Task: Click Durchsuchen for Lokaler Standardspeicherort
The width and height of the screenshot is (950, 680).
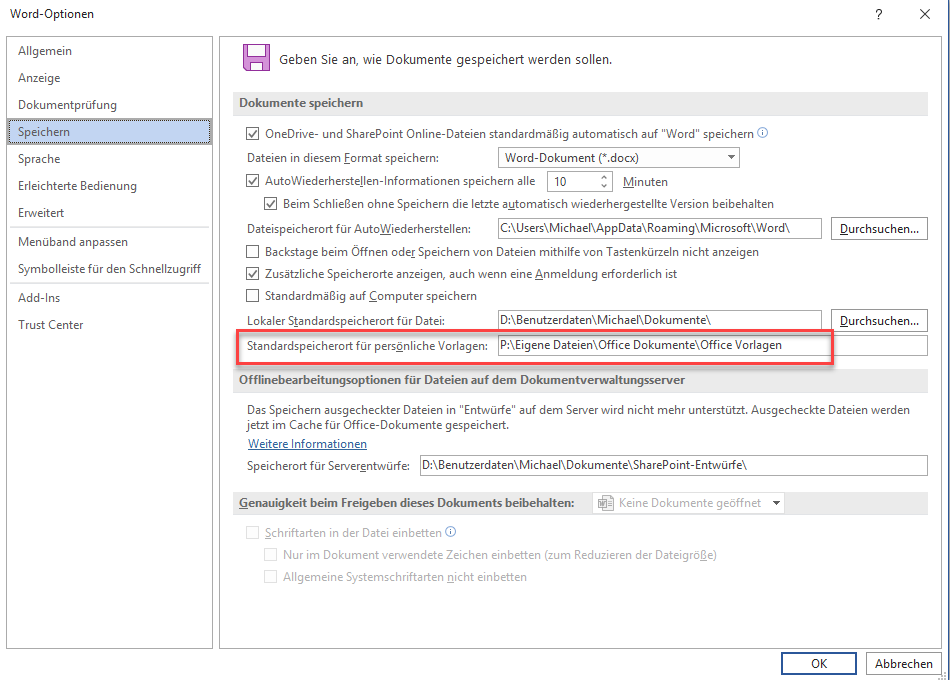Action: pyautogui.click(x=879, y=321)
